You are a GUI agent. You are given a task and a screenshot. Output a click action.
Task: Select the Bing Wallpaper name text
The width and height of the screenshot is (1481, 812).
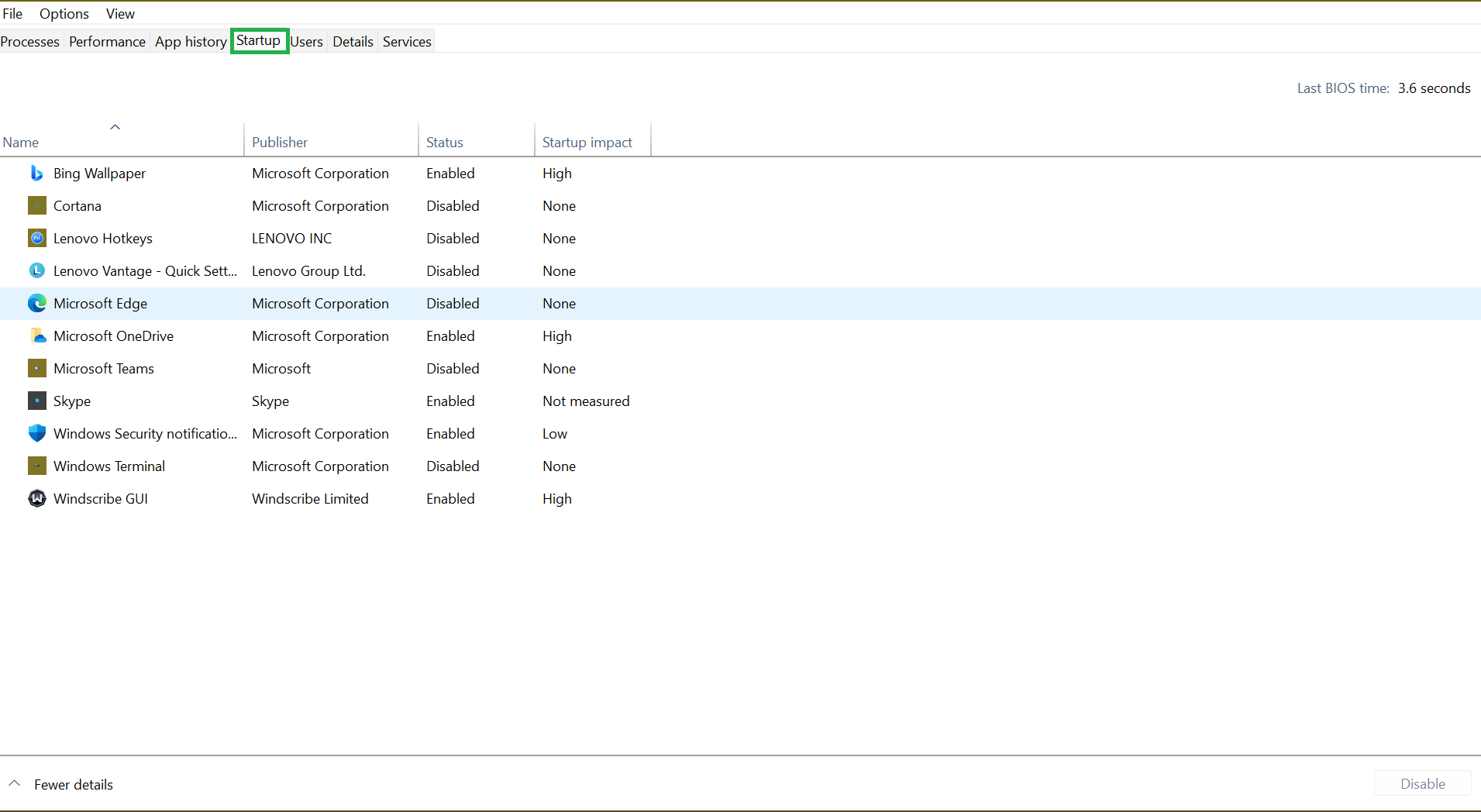tap(99, 174)
